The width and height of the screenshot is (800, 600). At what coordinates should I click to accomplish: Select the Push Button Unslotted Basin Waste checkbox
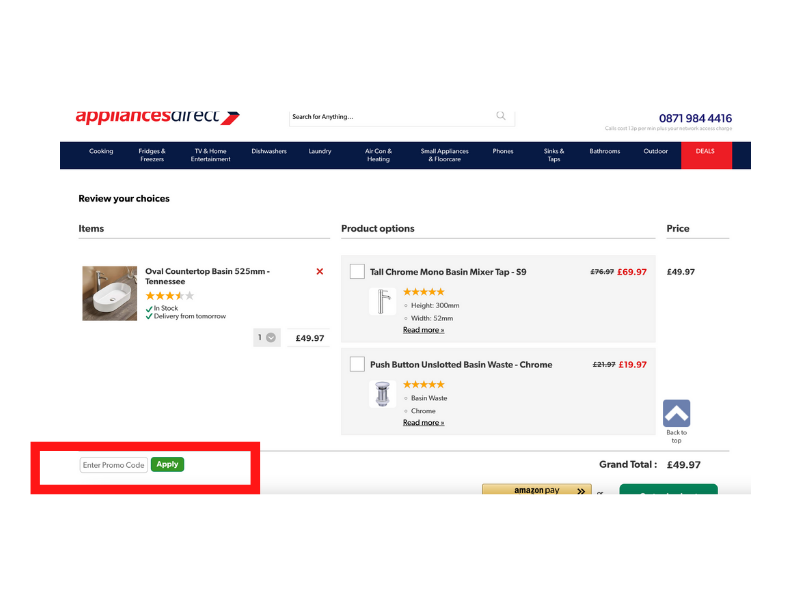357,364
